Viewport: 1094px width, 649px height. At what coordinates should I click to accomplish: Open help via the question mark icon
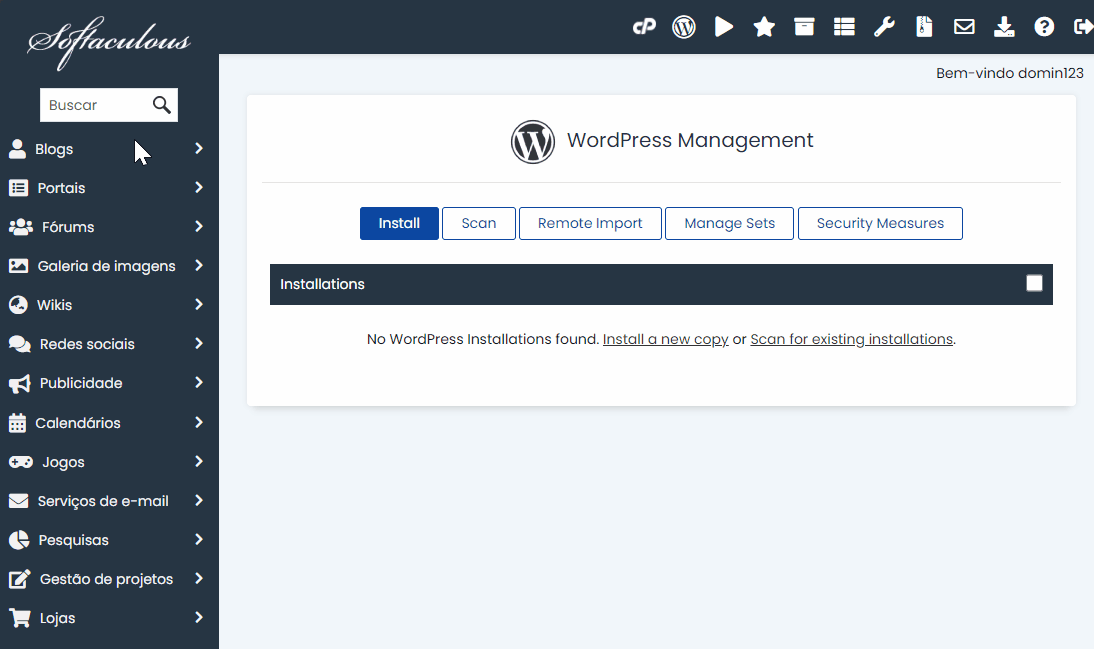point(1044,27)
